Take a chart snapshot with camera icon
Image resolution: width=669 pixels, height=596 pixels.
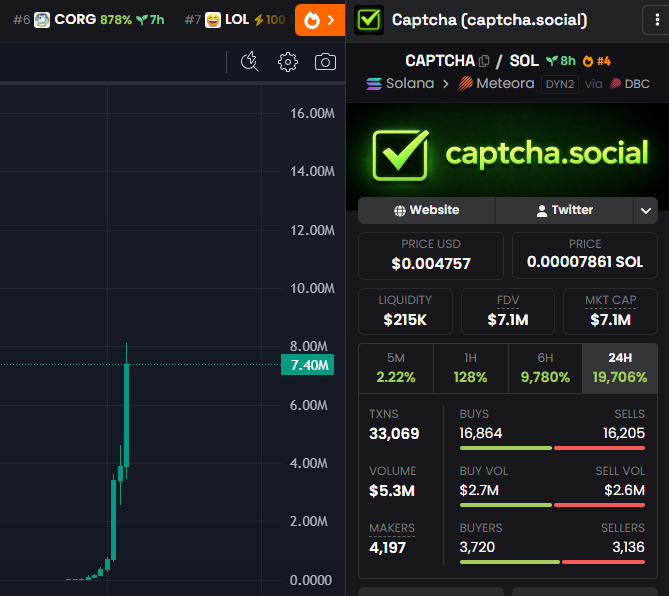325,62
